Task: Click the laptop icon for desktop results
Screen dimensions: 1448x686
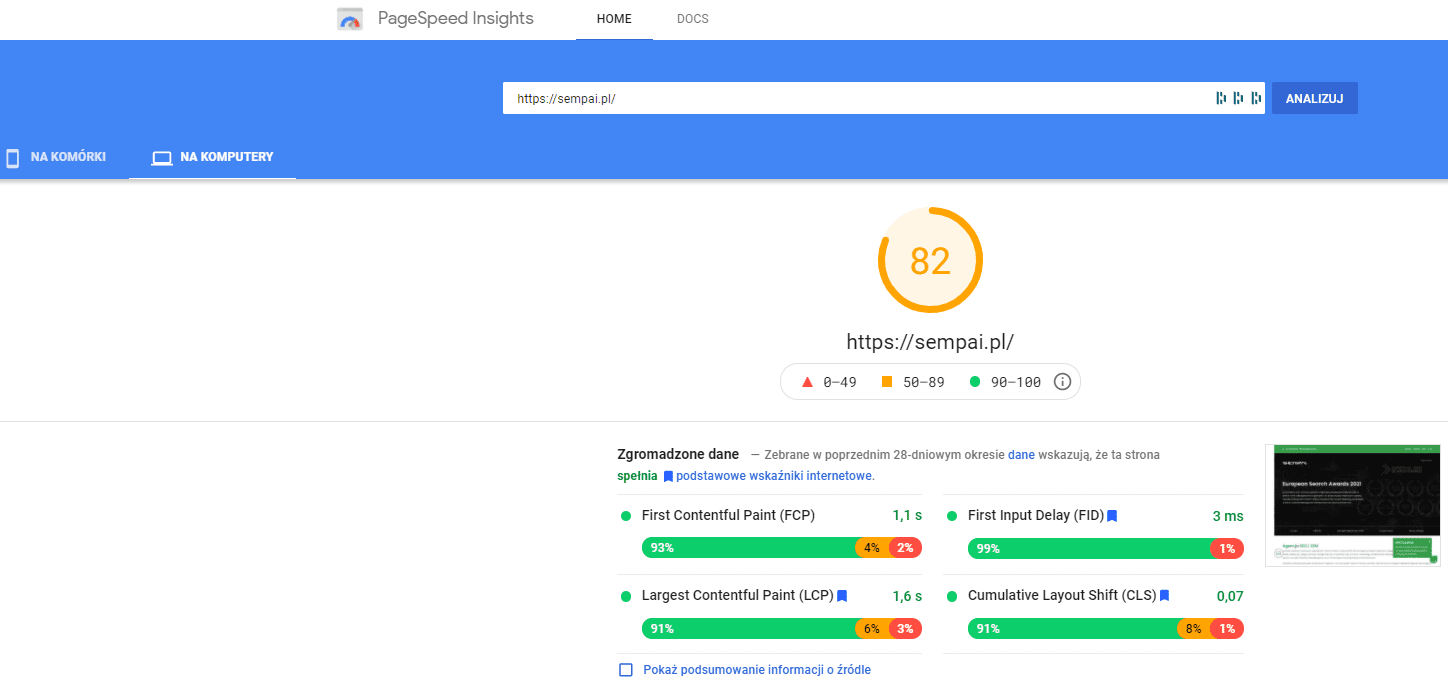Action: point(162,158)
